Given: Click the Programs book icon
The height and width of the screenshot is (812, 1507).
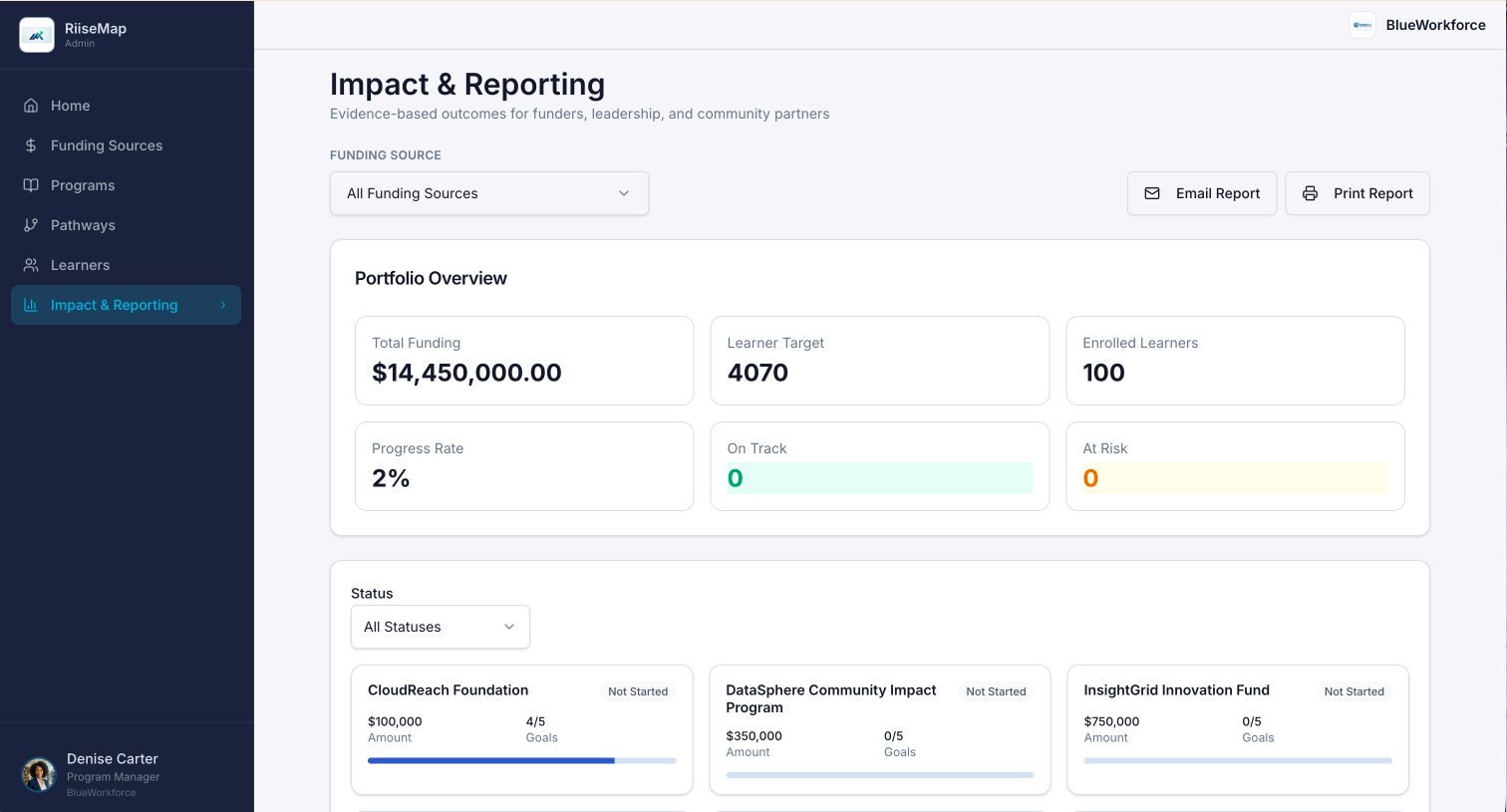Looking at the screenshot, I should coord(31,185).
